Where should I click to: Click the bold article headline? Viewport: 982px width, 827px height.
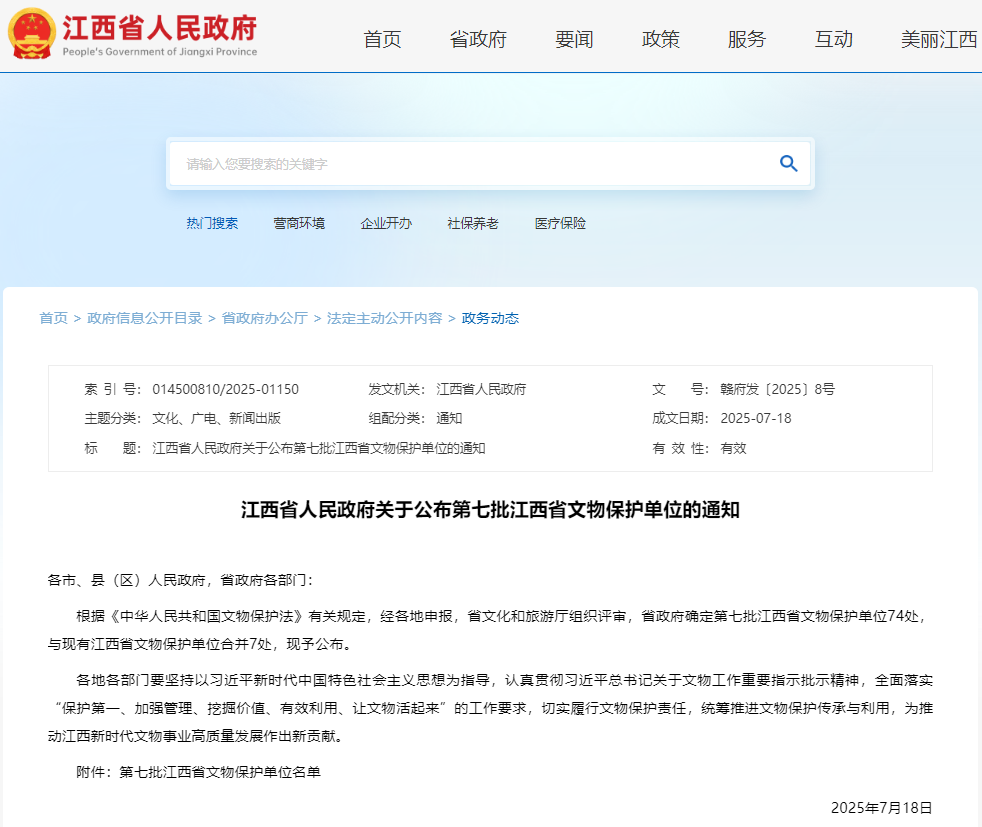pyautogui.click(x=490, y=510)
